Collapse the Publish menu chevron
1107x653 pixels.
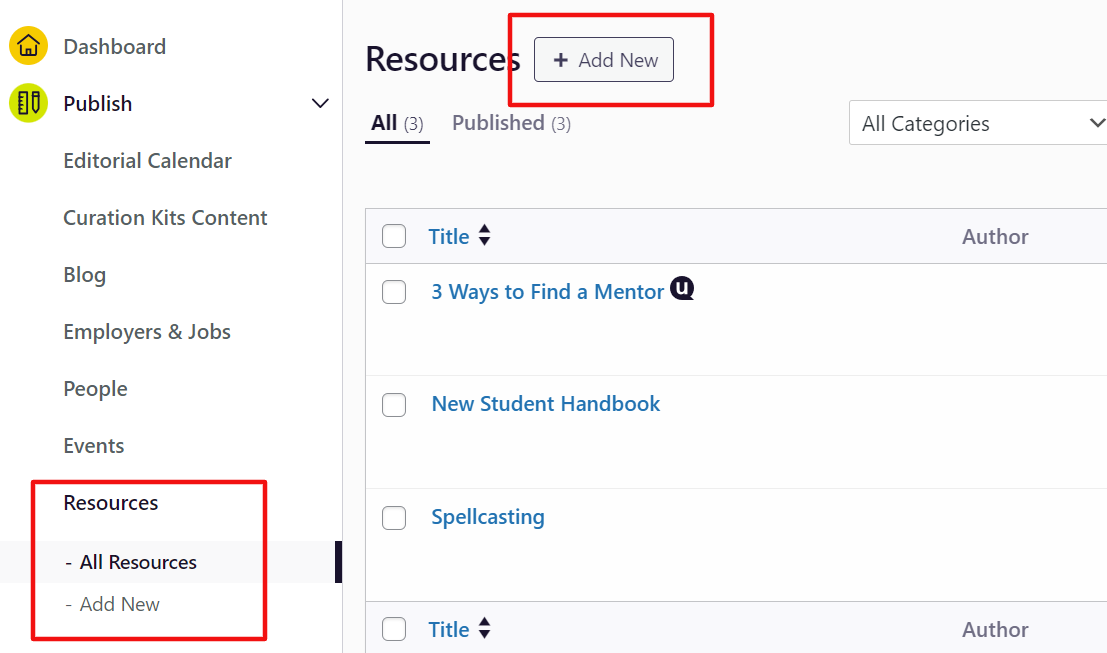(320, 103)
